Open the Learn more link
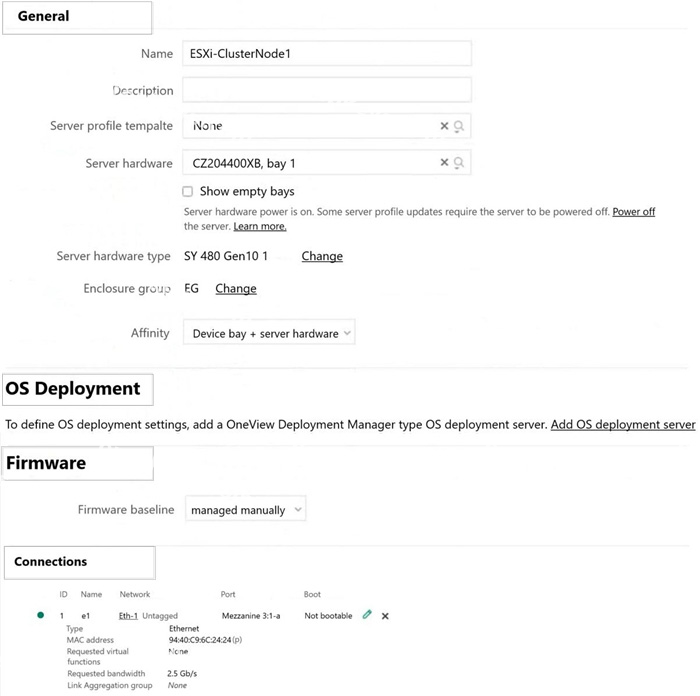Screen dimensions: 700x696 tap(260, 226)
